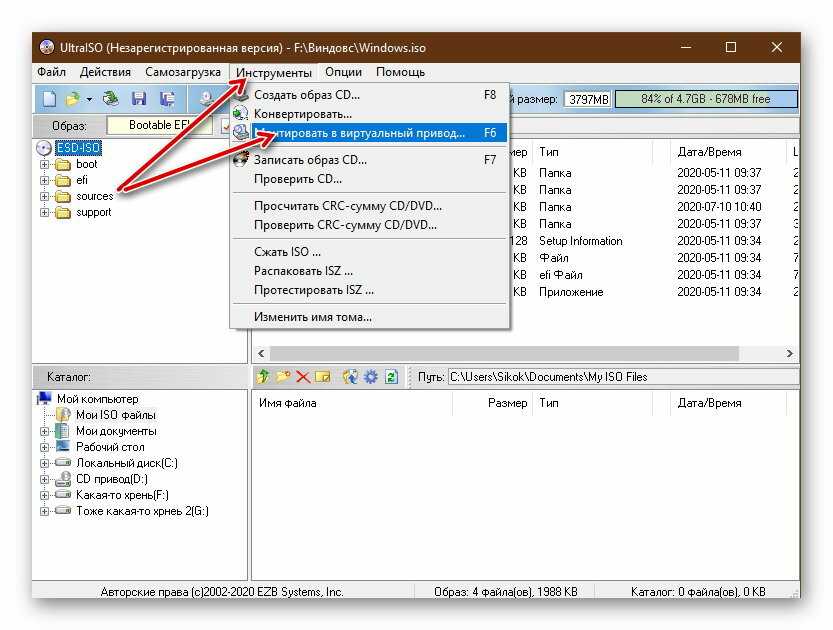Click the Save floppy disk icon

pyautogui.click(x=139, y=99)
